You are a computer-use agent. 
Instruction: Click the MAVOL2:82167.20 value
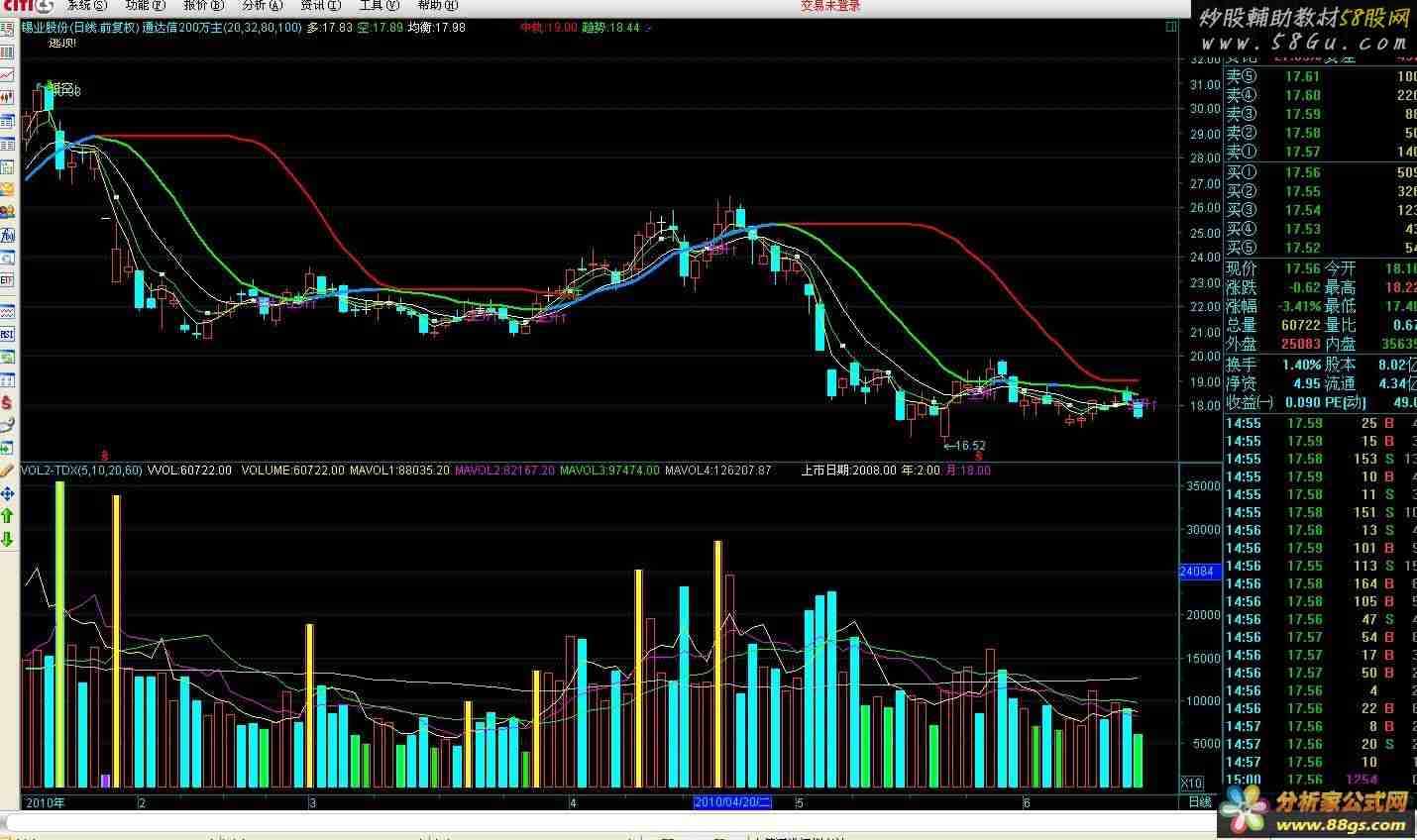coord(504,471)
